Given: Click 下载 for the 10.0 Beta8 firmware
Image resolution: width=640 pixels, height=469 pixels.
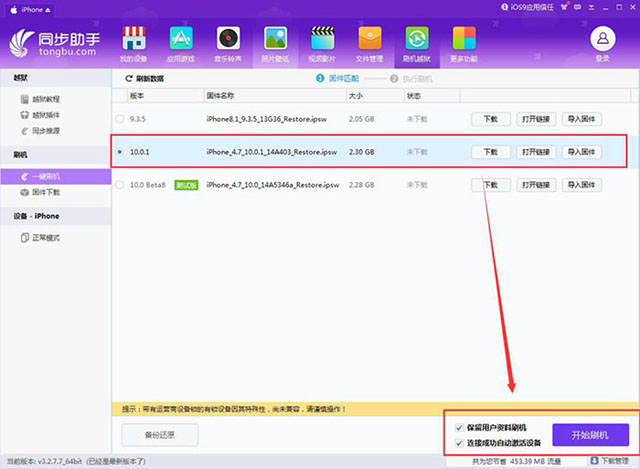Looking at the screenshot, I should (x=491, y=185).
